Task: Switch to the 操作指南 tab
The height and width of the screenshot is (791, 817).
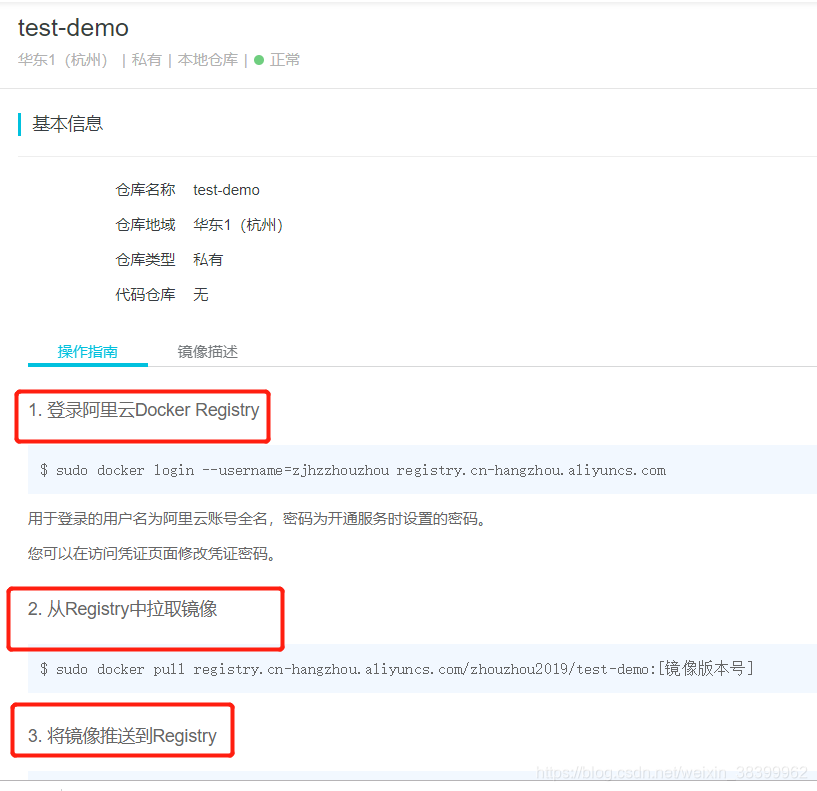Action: pos(88,352)
